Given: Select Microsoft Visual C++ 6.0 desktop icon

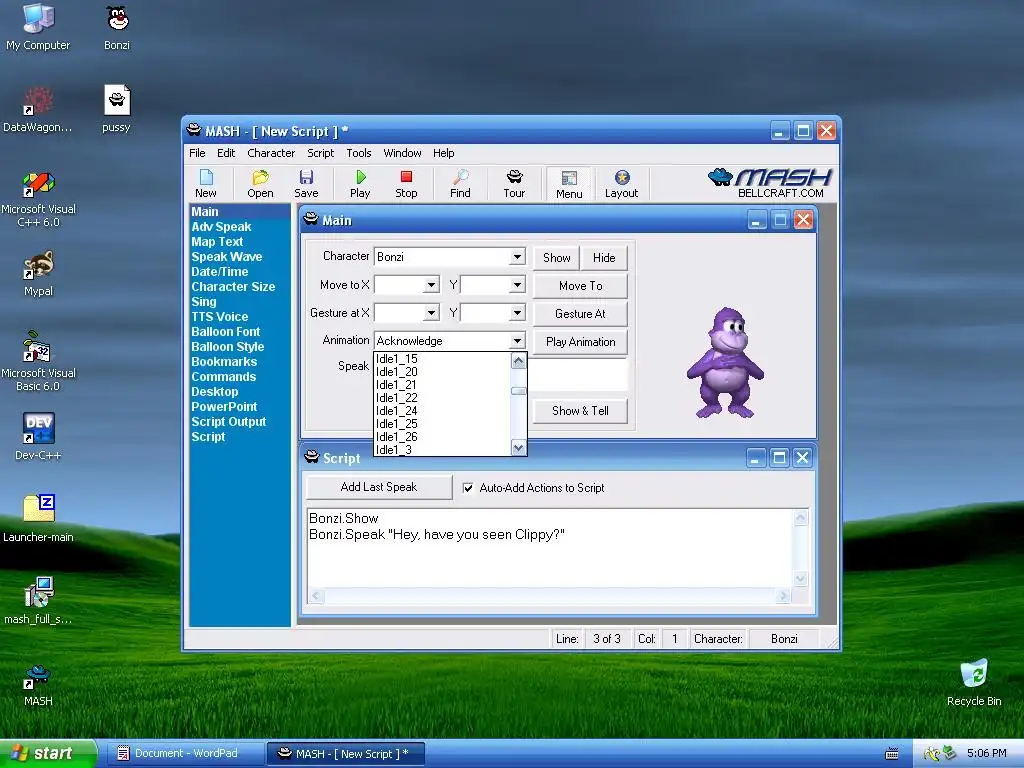Looking at the screenshot, I should (x=38, y=199).
